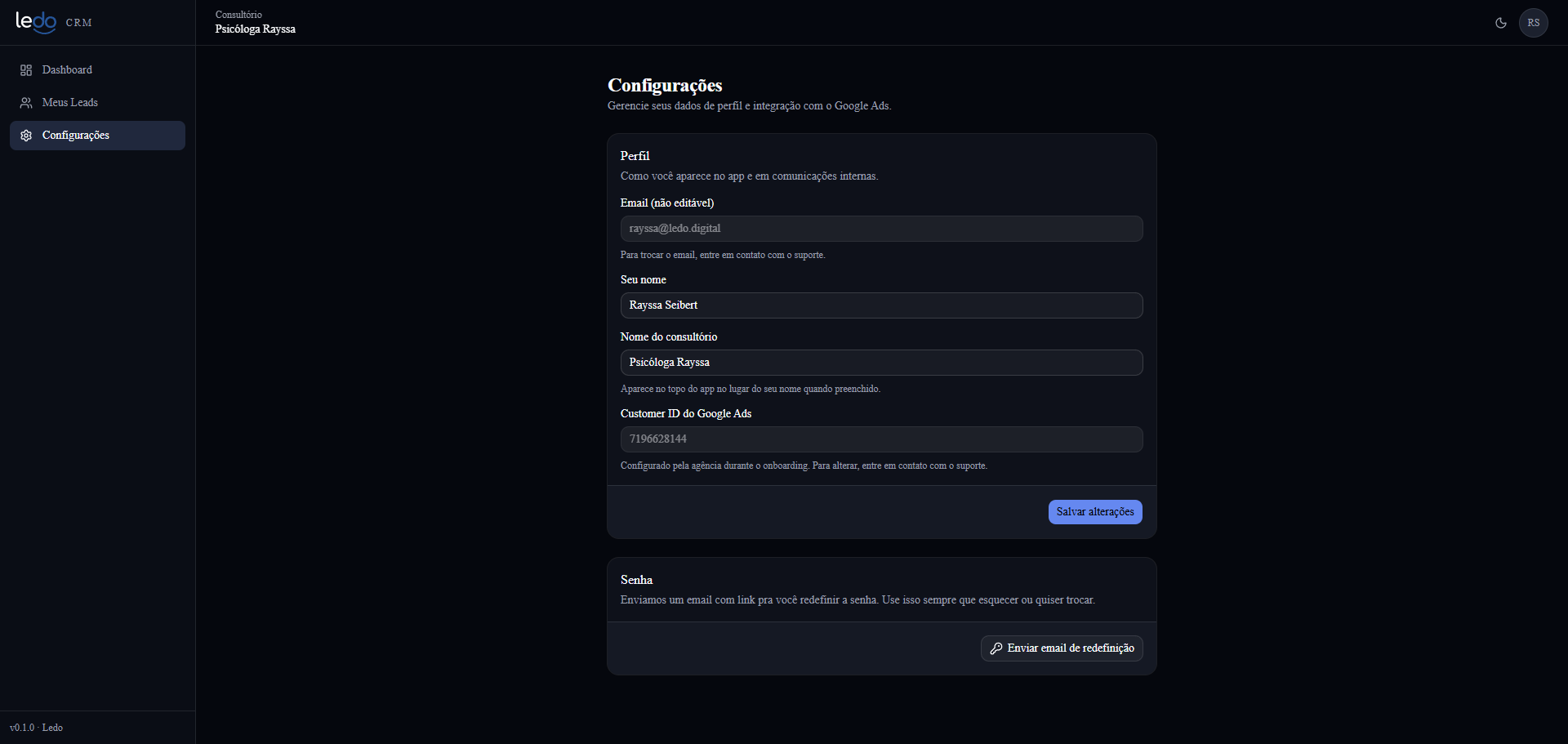Image resolution: width=1568 pixels, height=744 pixels.
Task: Send the Enviar email de redefinição request
Action: tap(1062, 648)
